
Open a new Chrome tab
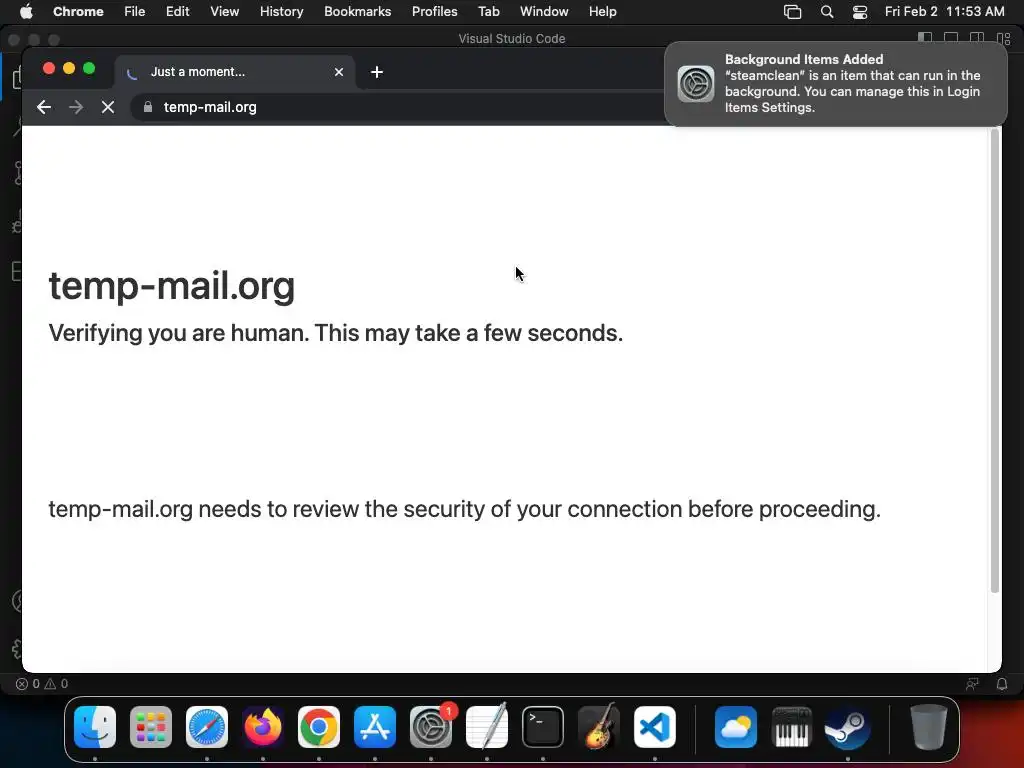[x=377, y=72]
